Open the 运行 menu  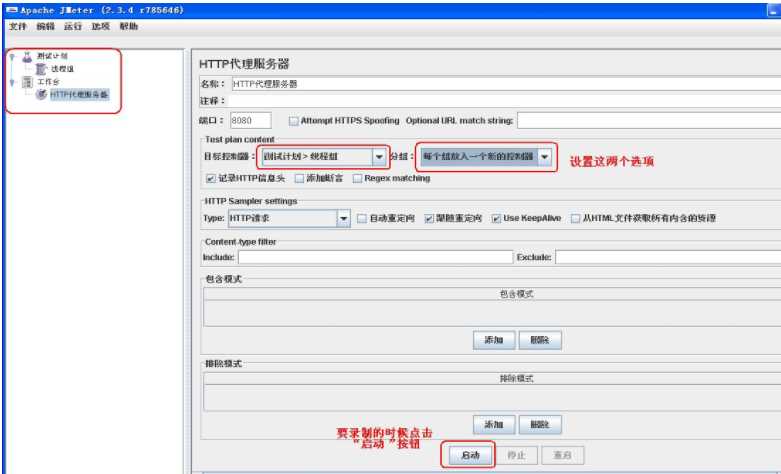(73, 26)
